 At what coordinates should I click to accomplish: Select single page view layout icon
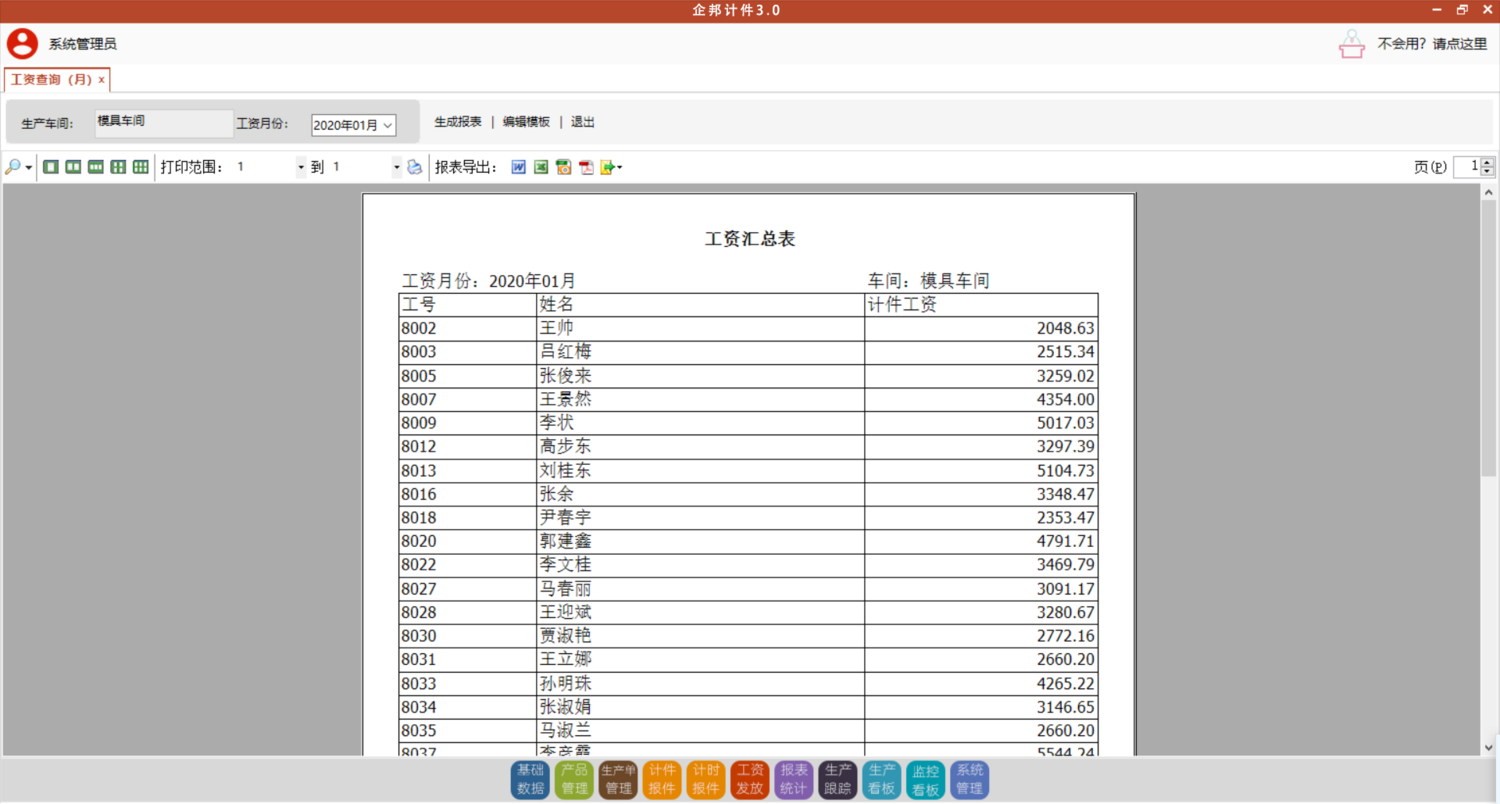51,167
